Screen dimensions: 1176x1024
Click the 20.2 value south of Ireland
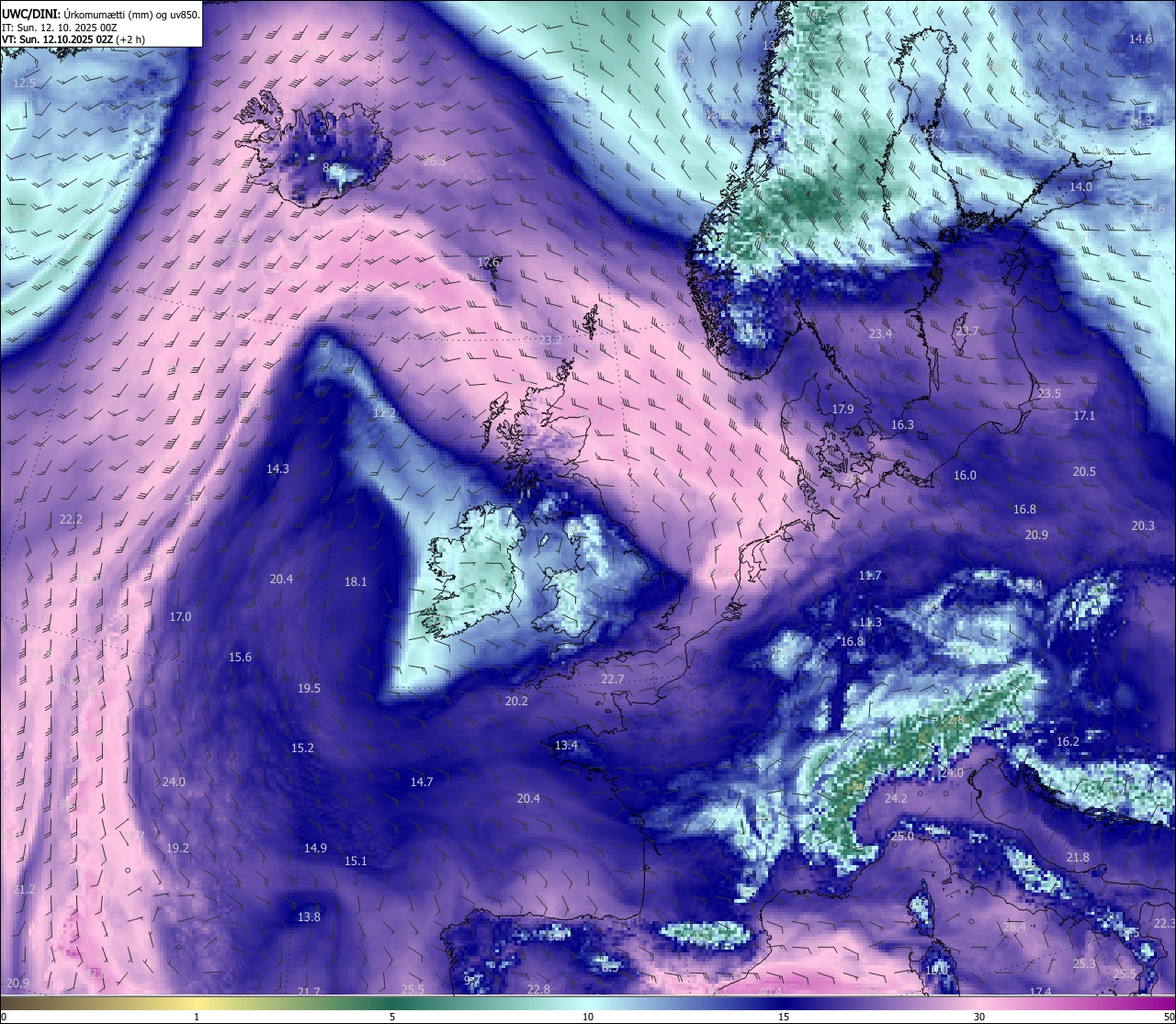[x=516, y=701]
